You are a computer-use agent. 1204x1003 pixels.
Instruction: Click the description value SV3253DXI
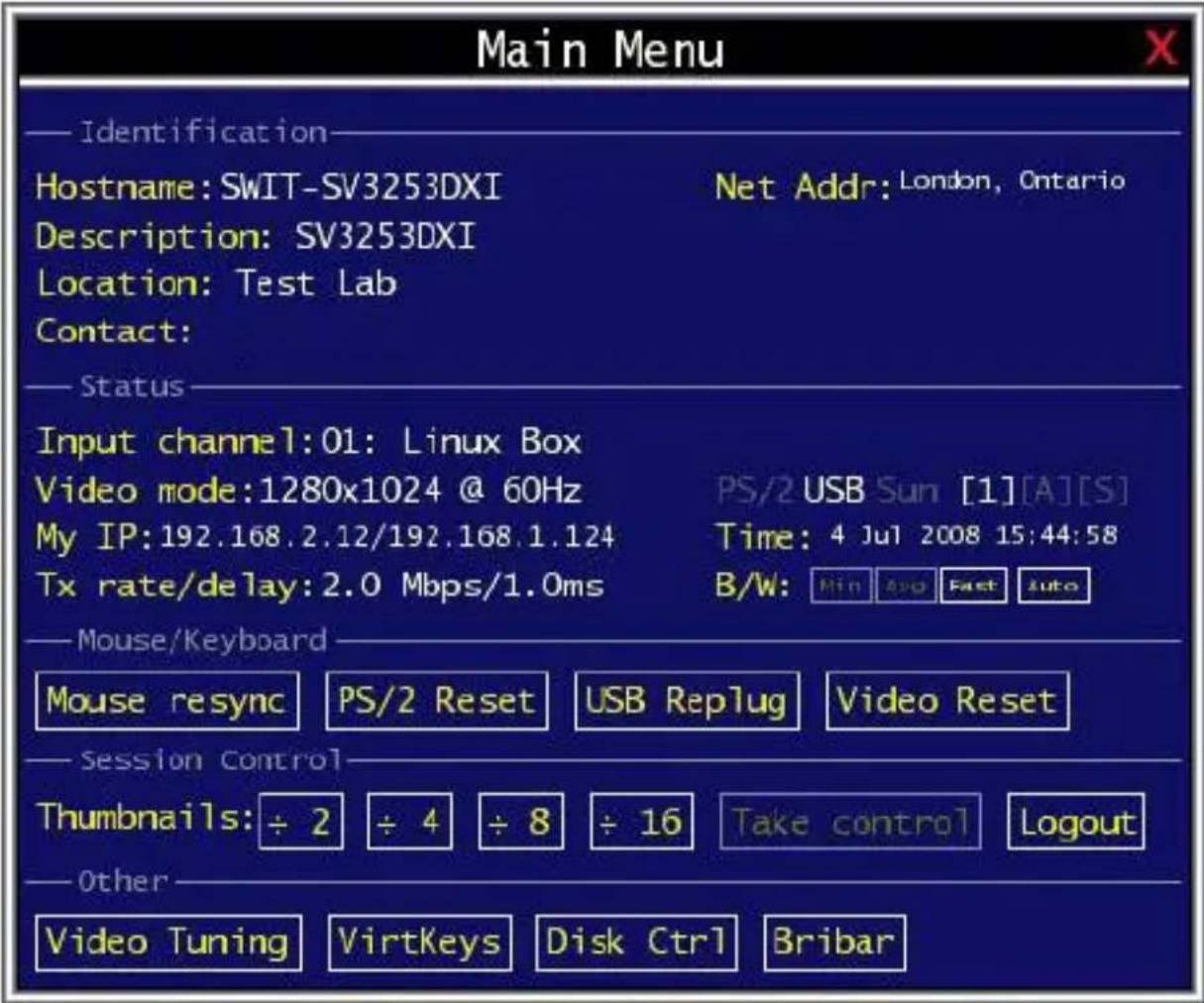(x=385, y=236)
